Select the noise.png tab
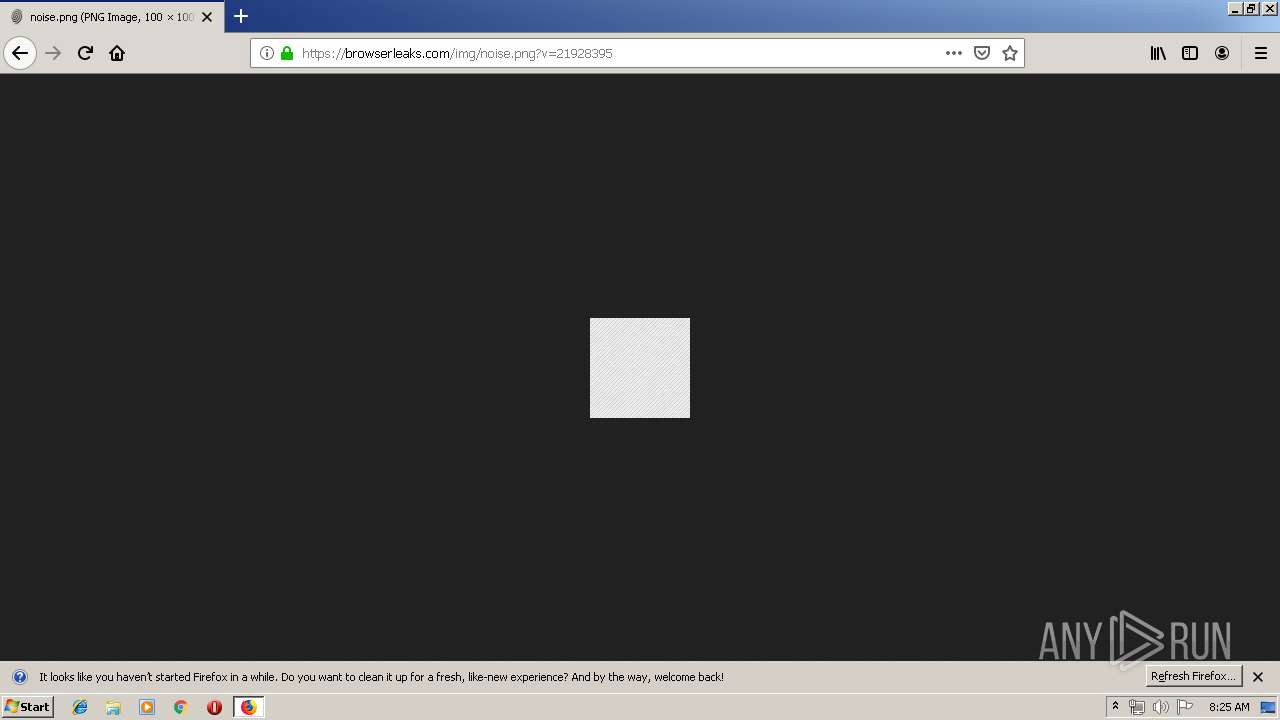 coord(112,17)
